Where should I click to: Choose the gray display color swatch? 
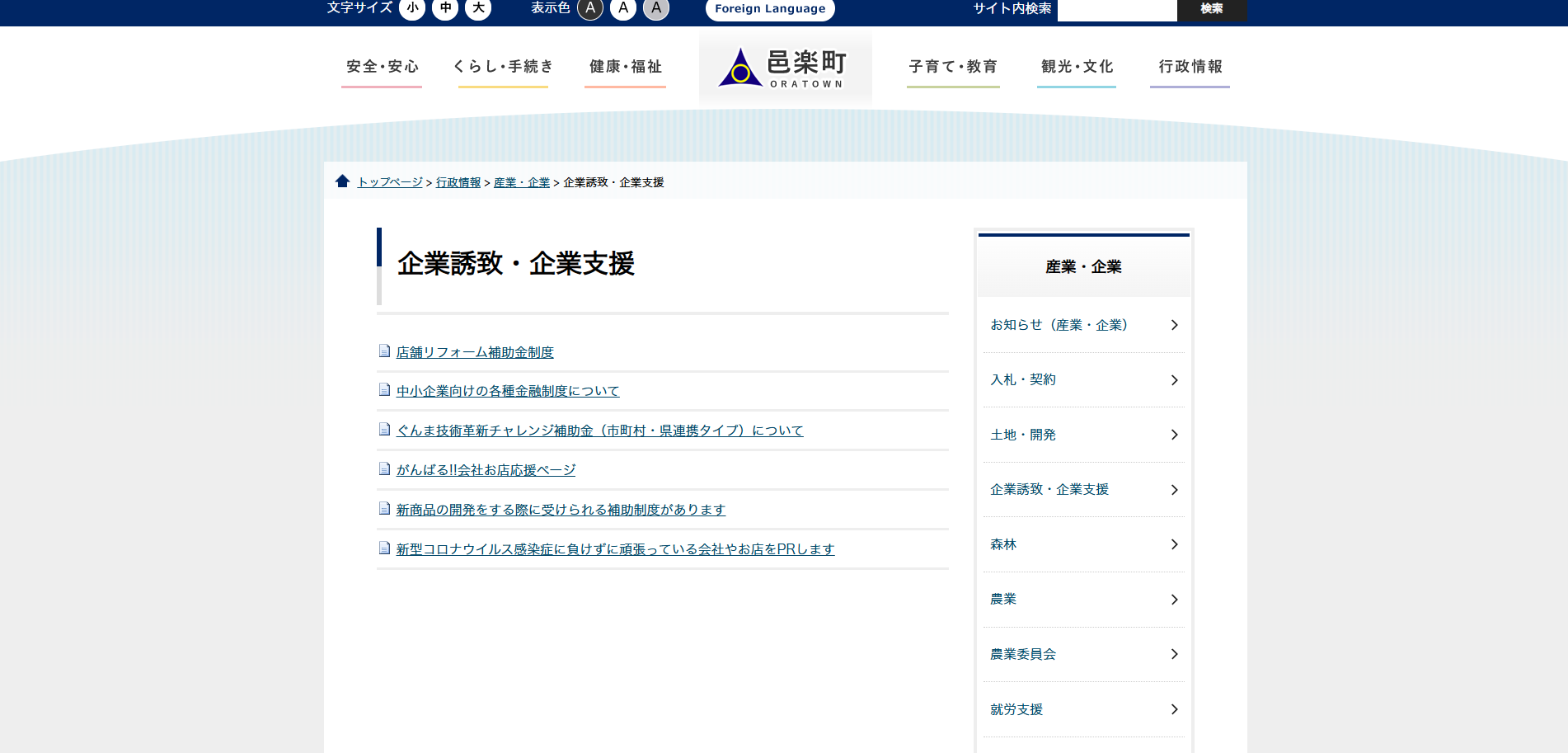click(656, 8)
